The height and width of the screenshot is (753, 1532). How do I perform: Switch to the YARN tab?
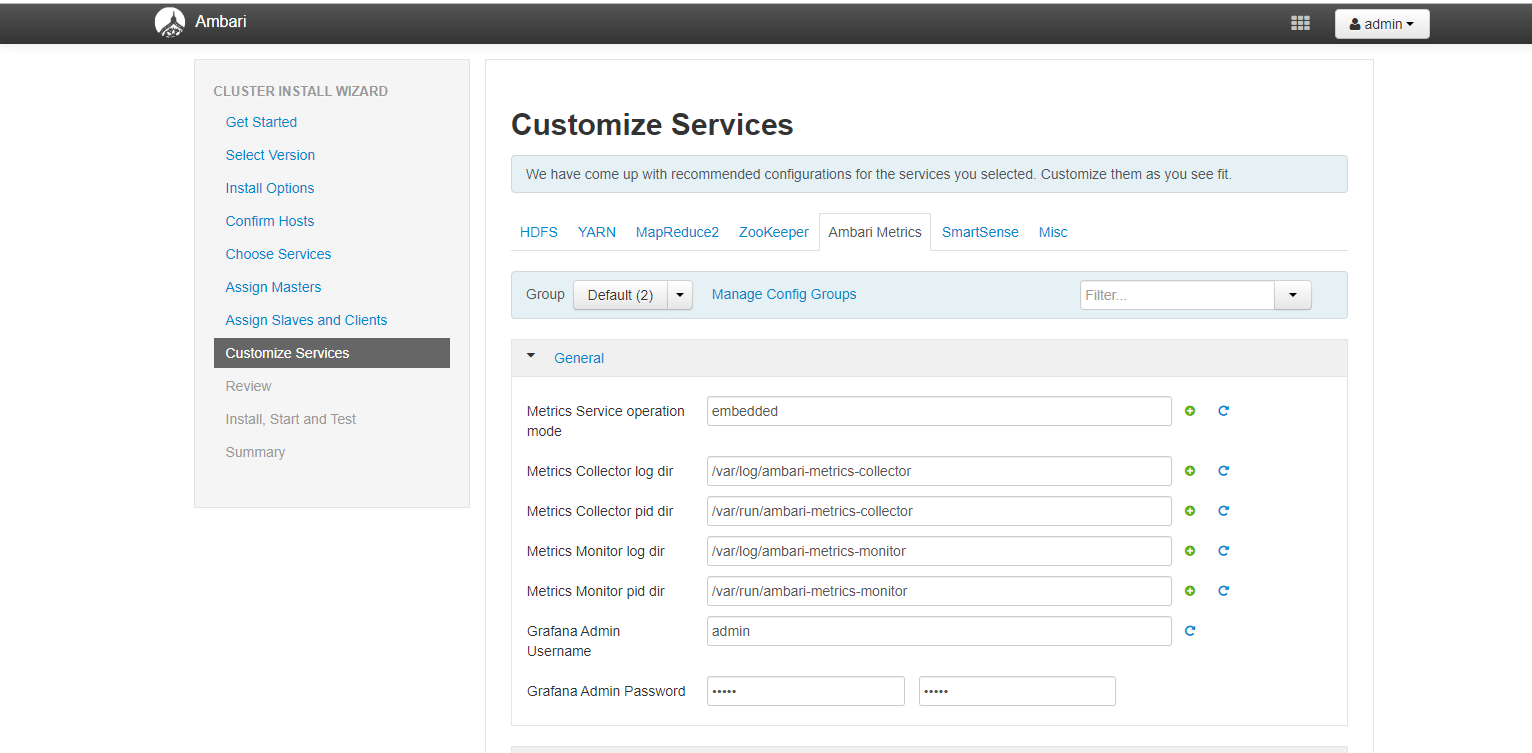[597, 232]
